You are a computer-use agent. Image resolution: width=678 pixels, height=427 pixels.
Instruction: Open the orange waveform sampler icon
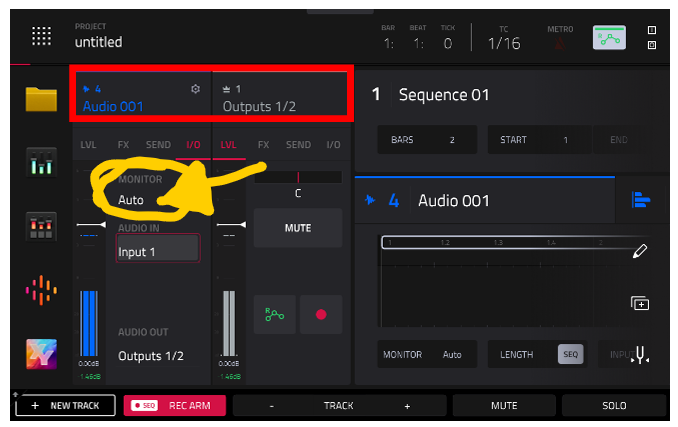click(41, 290)
